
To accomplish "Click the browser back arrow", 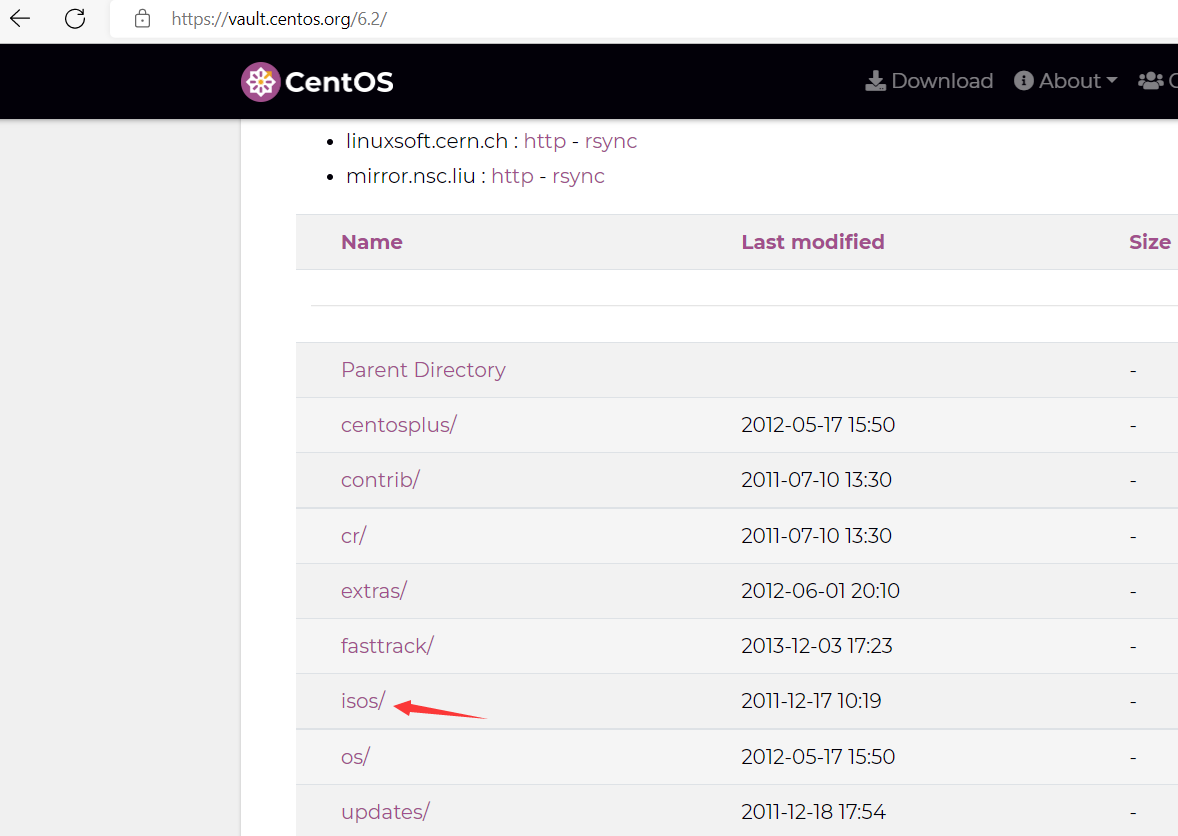I will (20, 18).
